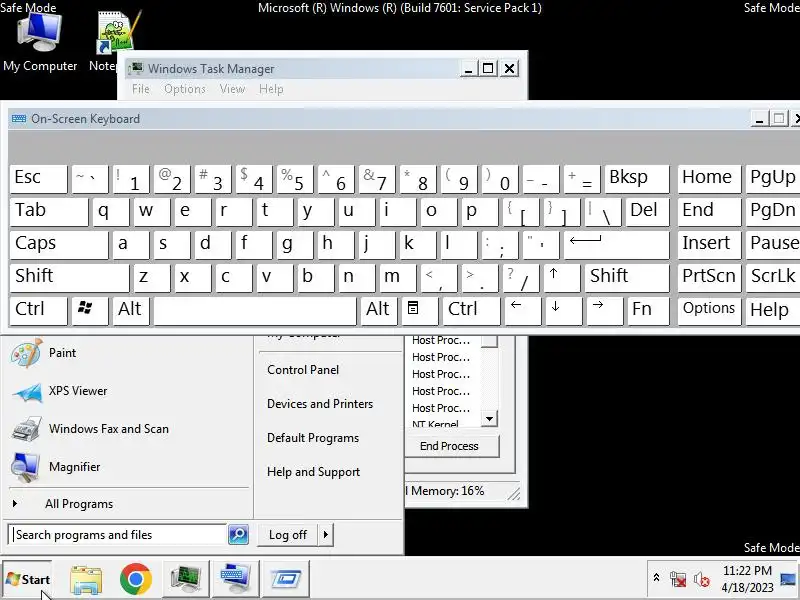Toggle the left Shift key
Viewport: 800px width, 600px height.
(x=69, y=278)
